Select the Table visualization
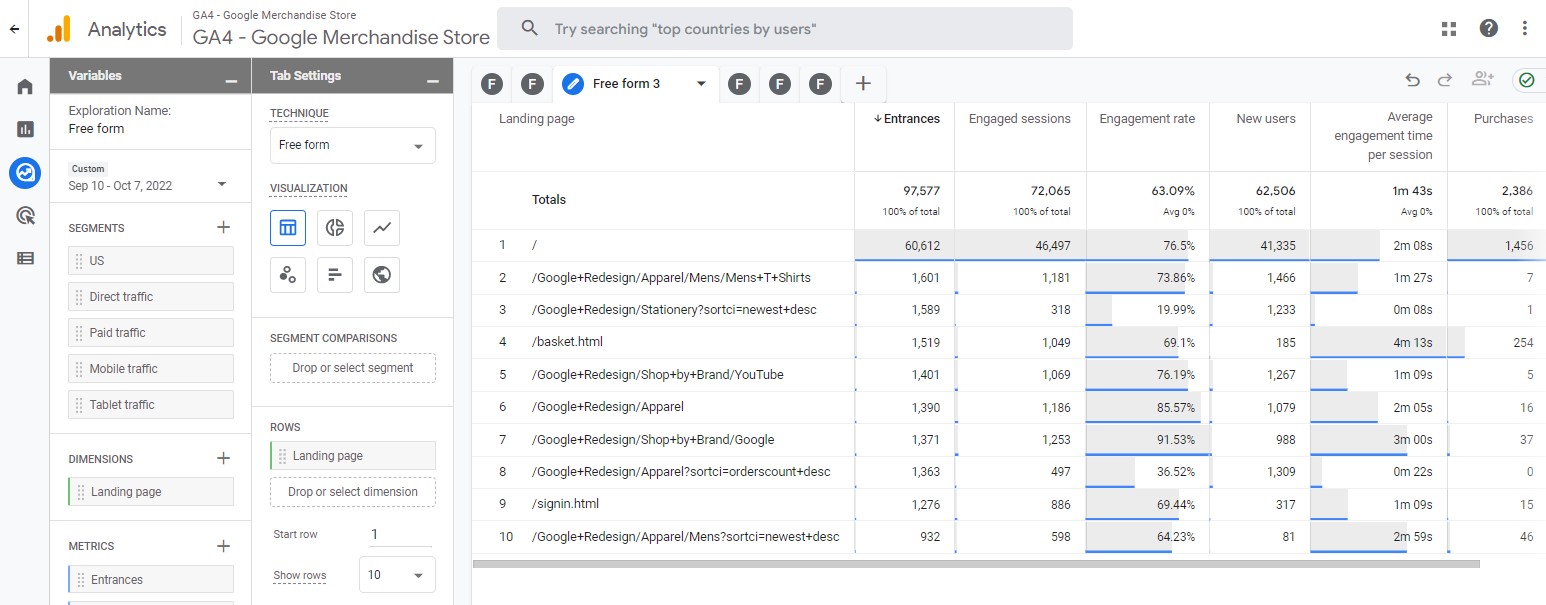Image resolution: width=1546 pixels, height=605 pixels. click(x=288, y=227)
